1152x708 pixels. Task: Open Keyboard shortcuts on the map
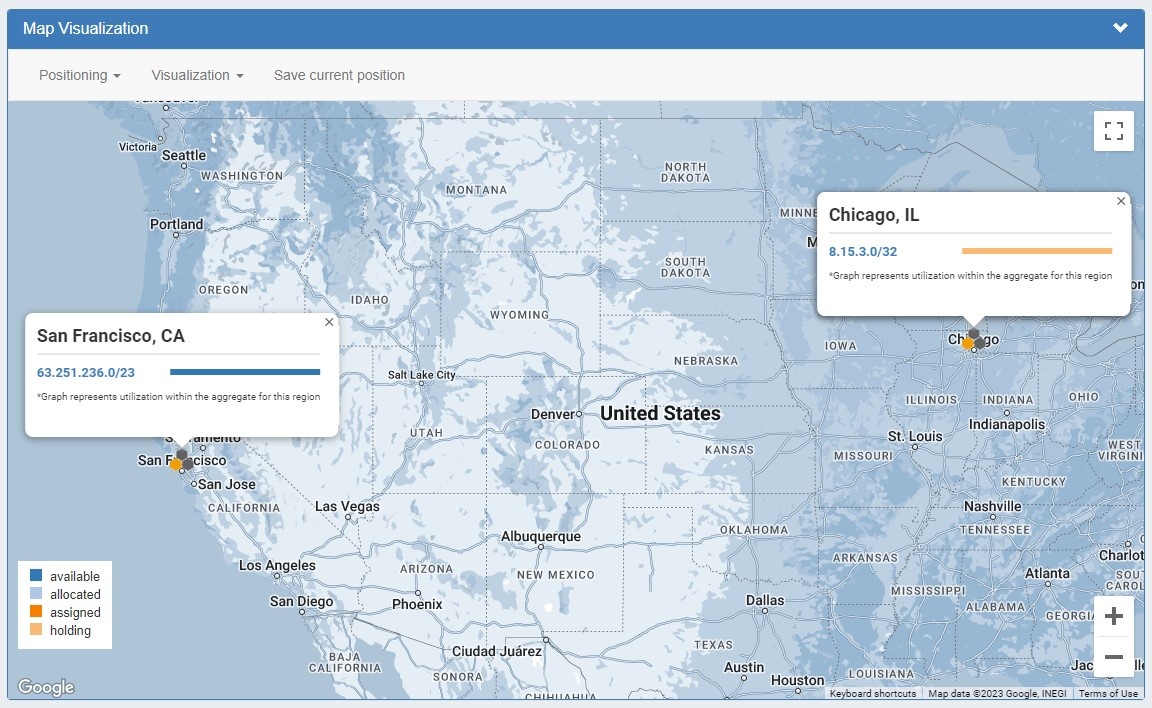[872, 693]
